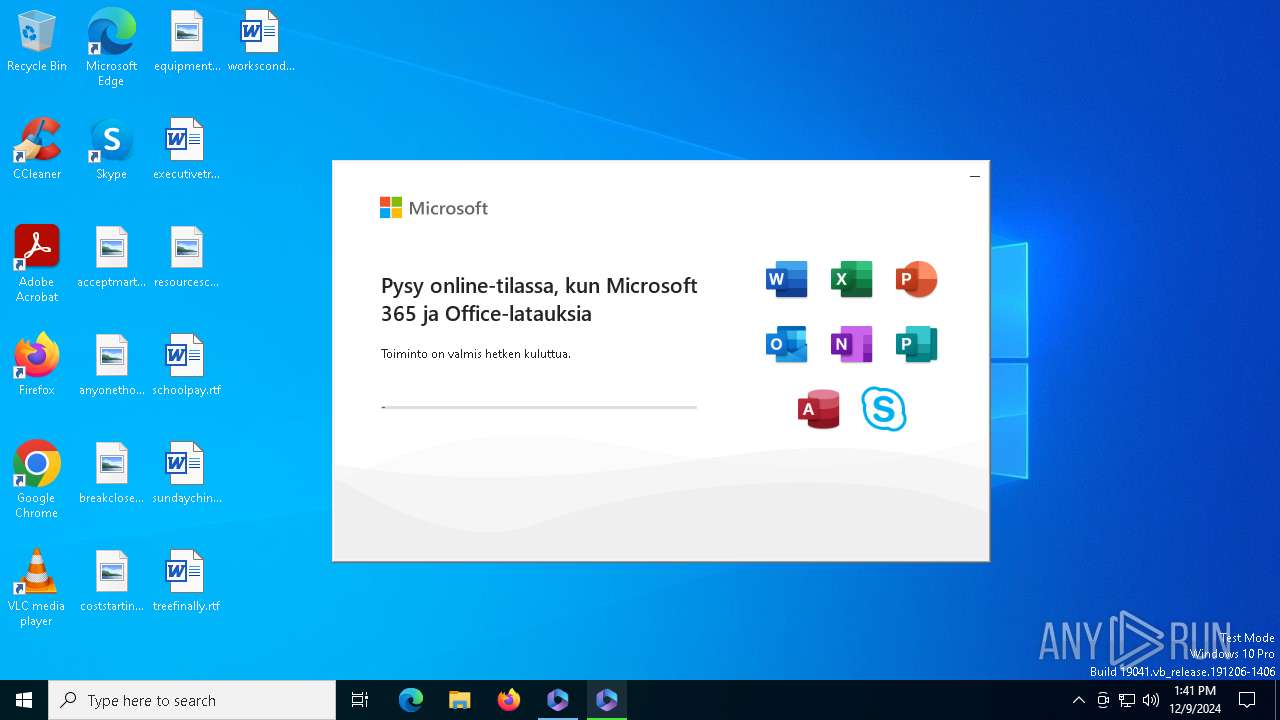Select the Recycle Bin desktop icon
This screenshot has width=1280, height=720.
(37, 43)
